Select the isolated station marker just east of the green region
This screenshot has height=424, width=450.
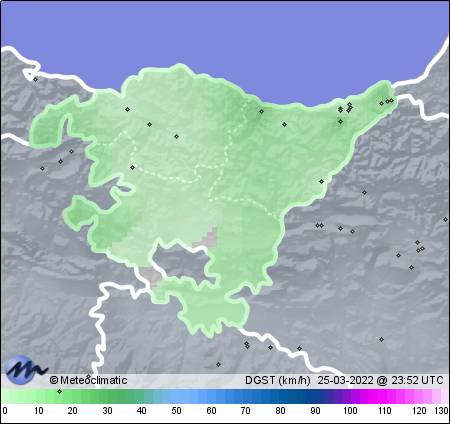click(x=364, y=192)
